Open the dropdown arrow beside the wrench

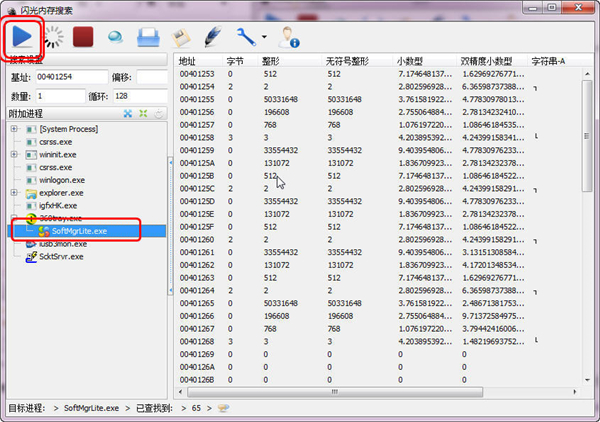pos(263,39)
